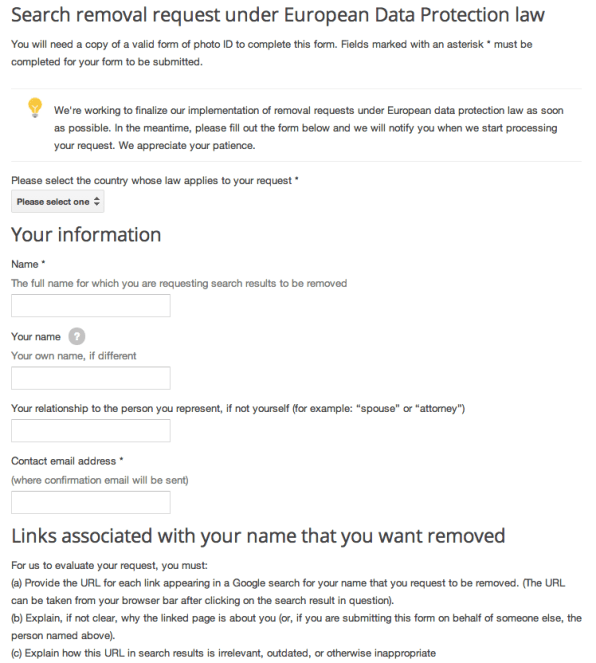This screenshot has height=663, width=596.
Task: Click the full name search results hint
Action: point(179,283)
